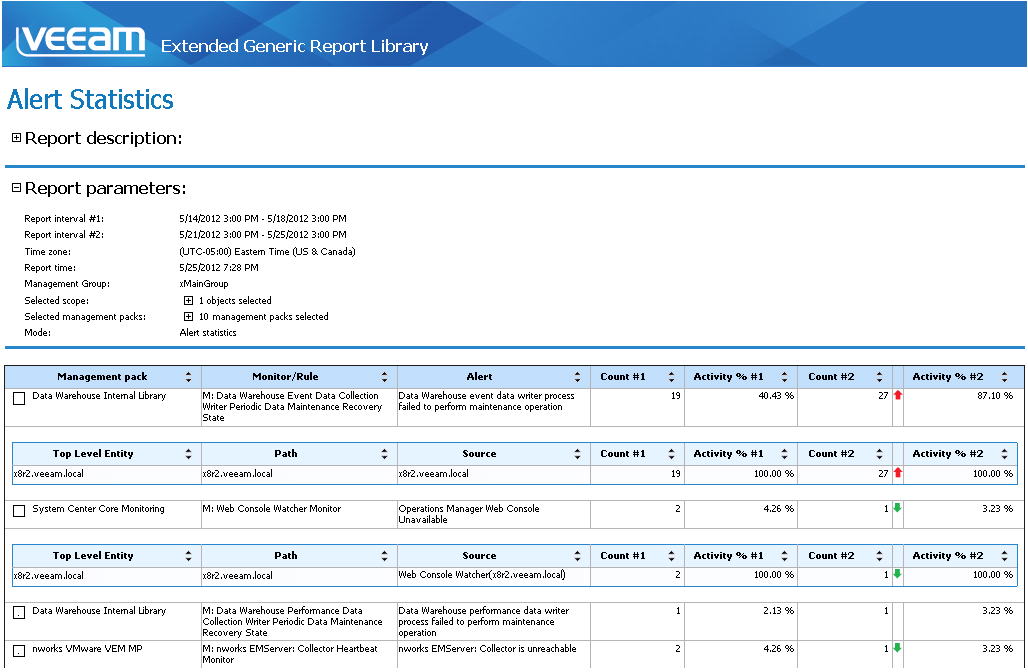Sort Source in Data Warehouse event detail table
Image resolution: width=1028 pixels, height=672 pixels.
(x=577, y=454)
